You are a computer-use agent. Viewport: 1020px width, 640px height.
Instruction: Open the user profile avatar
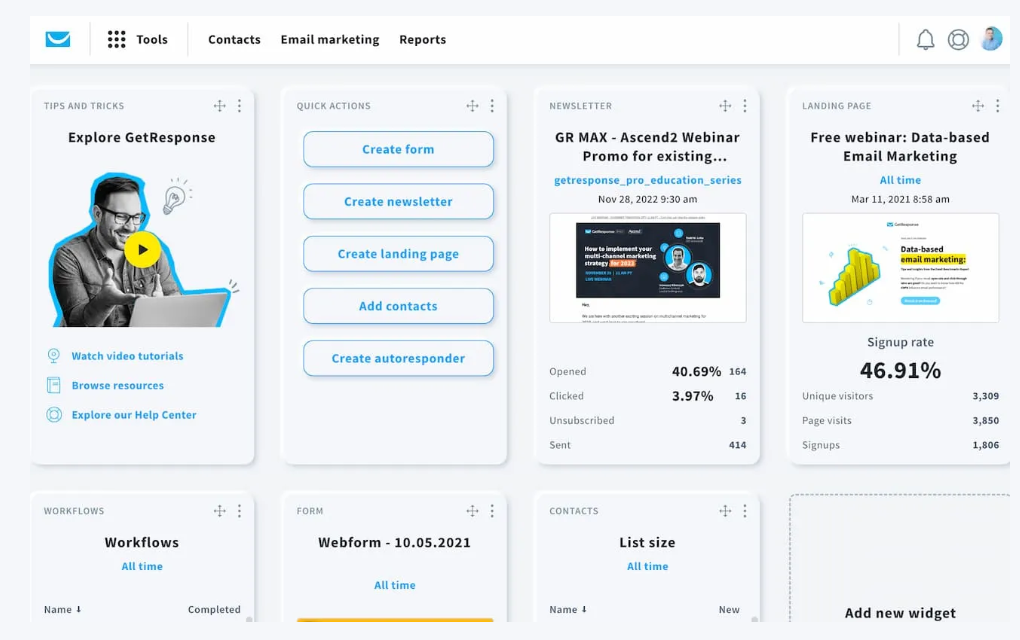pos(991,39)
